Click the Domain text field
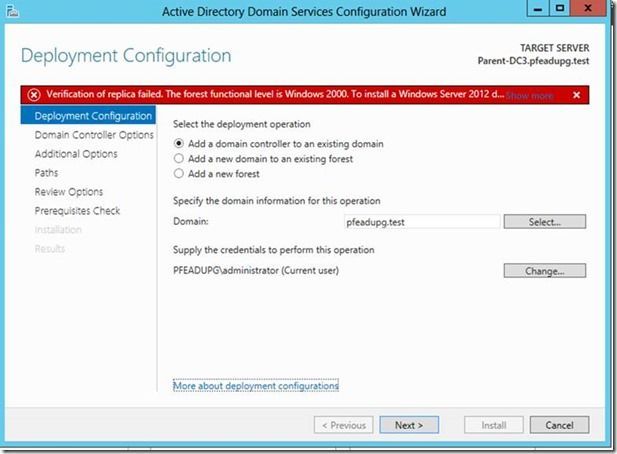This screenshot has height=454, width=617. (422, 222)
